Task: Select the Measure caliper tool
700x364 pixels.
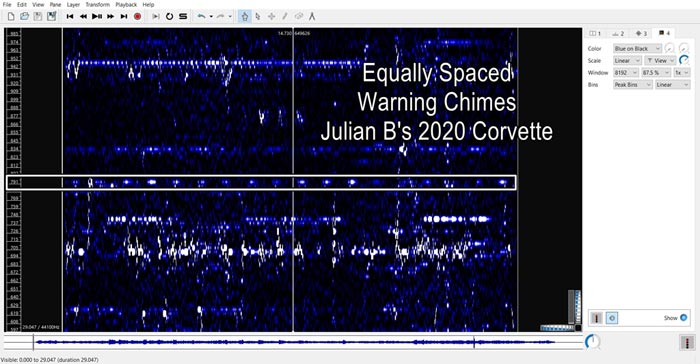Action: coord(312,17)
